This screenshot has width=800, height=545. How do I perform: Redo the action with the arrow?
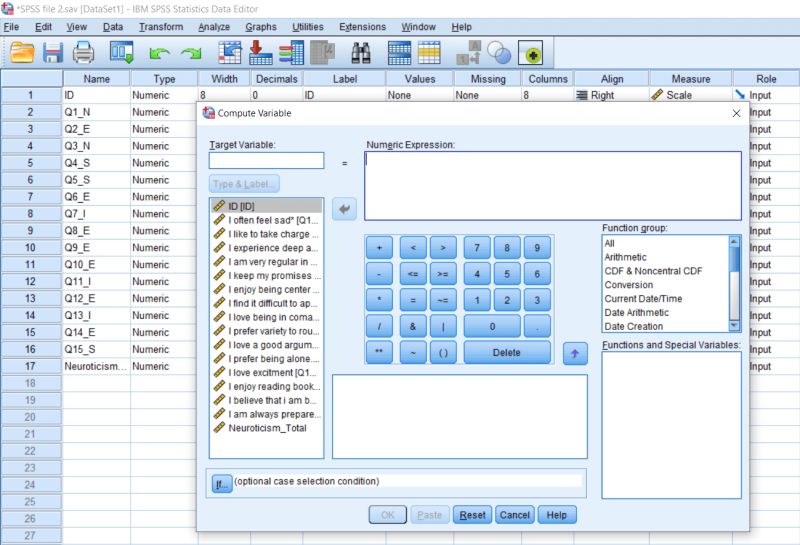click(191, 53)
